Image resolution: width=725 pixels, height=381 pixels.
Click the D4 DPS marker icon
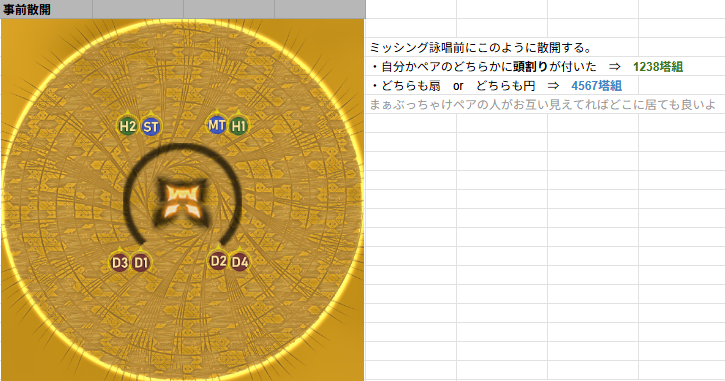[240, 262]
